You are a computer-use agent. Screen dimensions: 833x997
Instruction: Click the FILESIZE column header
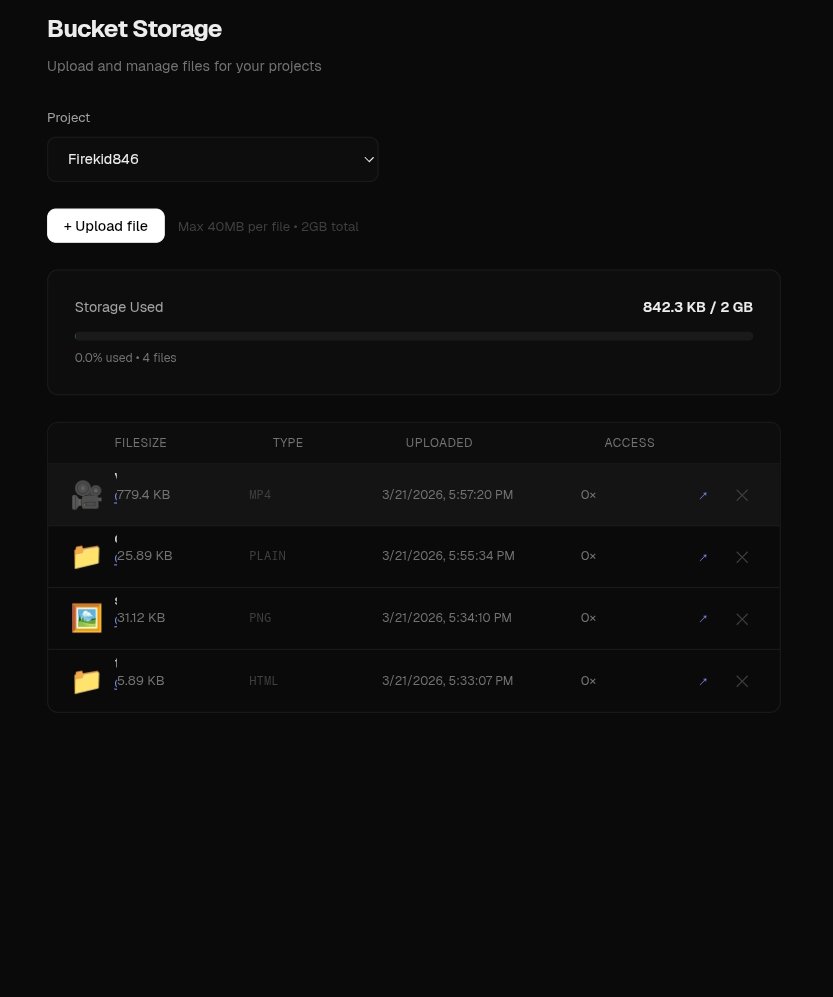[x=141, y=443]
